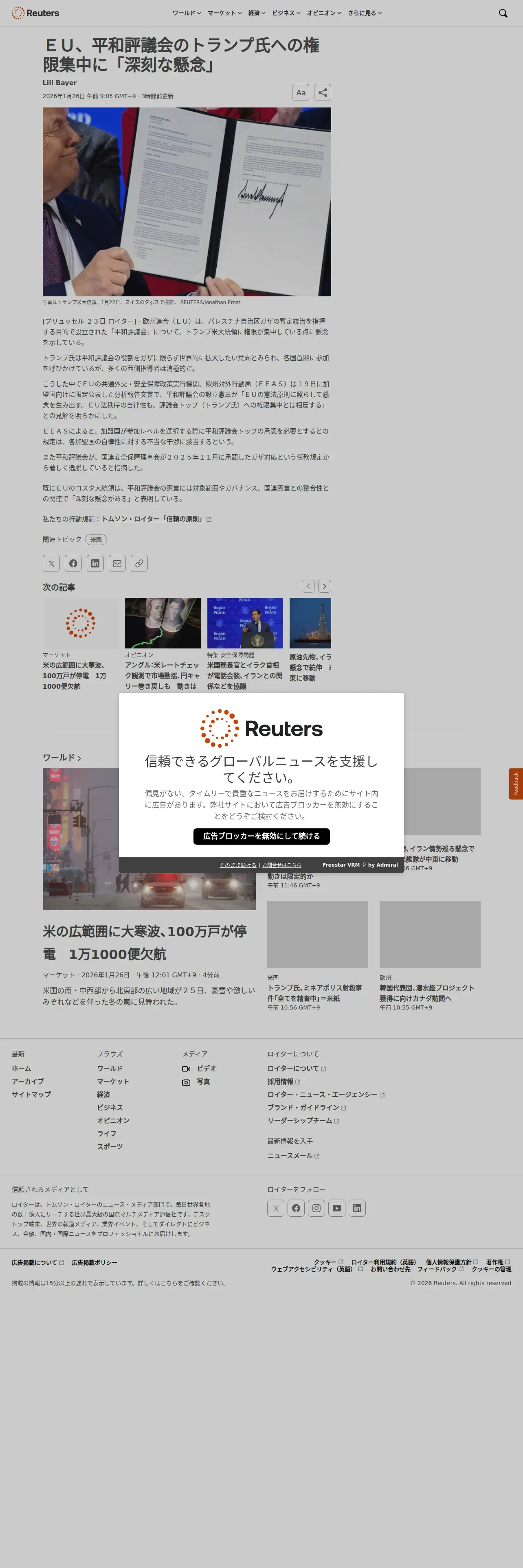Viewport: 523px width, 1568px height.
Task: Open ロイター利用規約（英語） link
Action: pos(385,1262)
